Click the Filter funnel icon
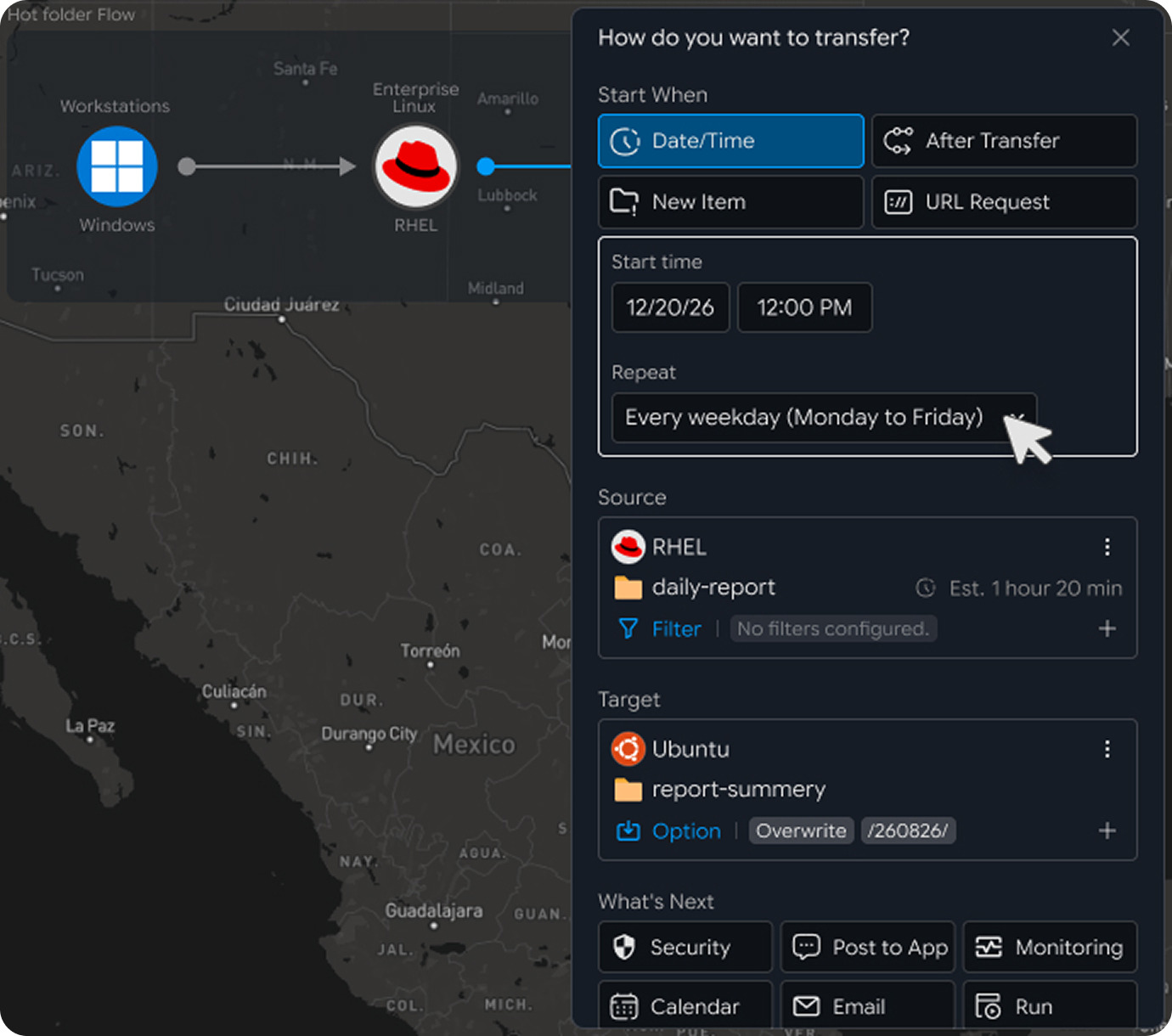Image resolution: width=1172 pixels, height=1036 pixels. pyautogui.click(x=628, y=629)
